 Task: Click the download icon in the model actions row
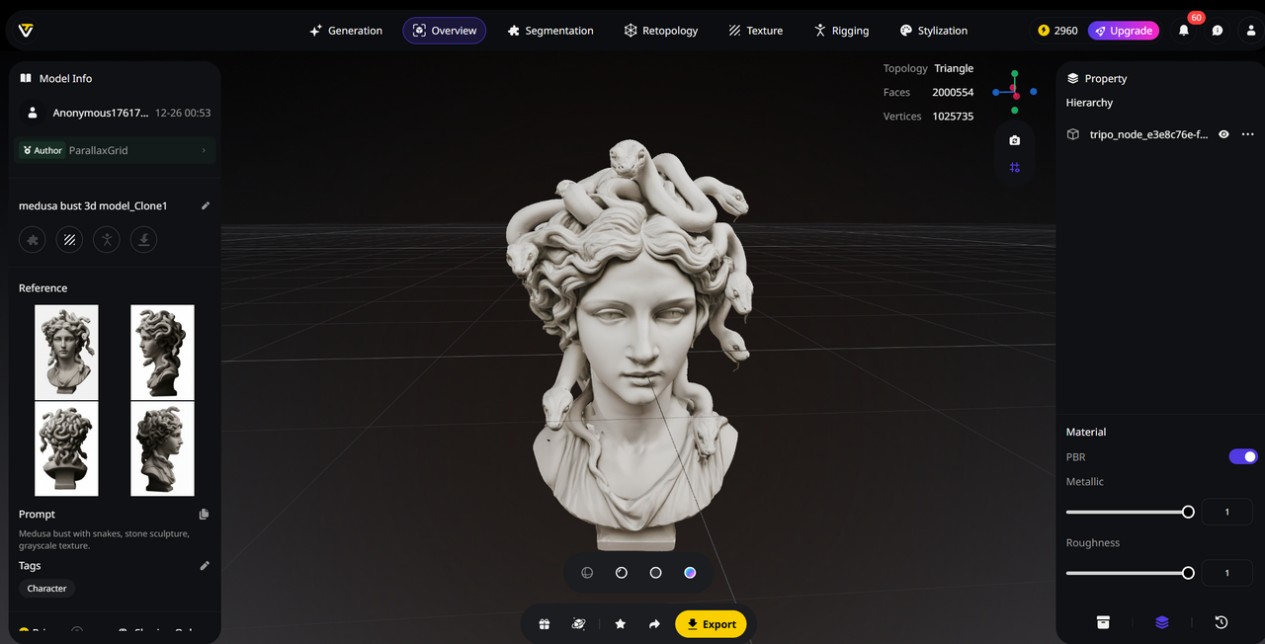coord(143,239)
